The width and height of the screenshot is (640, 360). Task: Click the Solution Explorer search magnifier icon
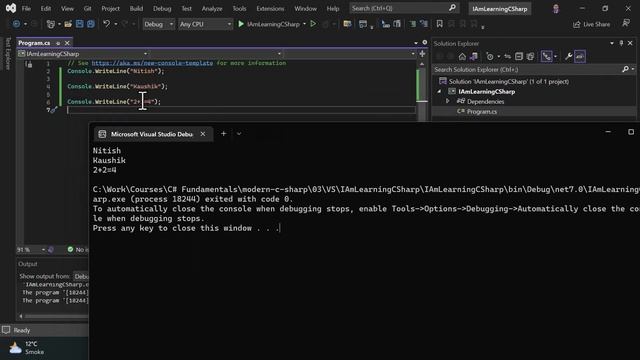click(625, 69)
